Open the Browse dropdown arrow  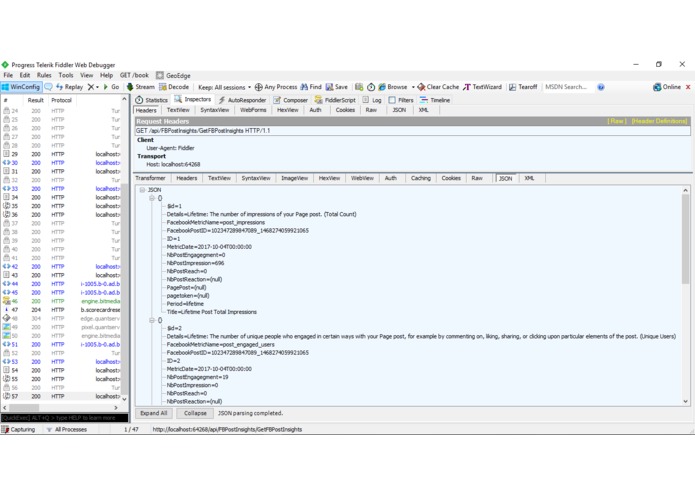(413, 87)
